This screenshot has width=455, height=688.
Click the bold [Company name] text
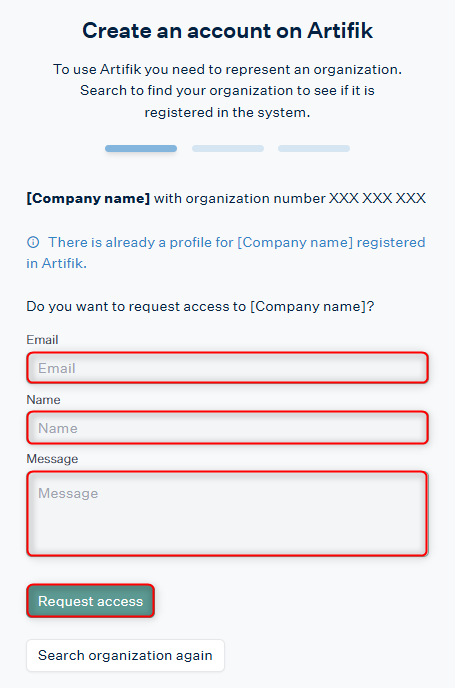coord(88,198)
